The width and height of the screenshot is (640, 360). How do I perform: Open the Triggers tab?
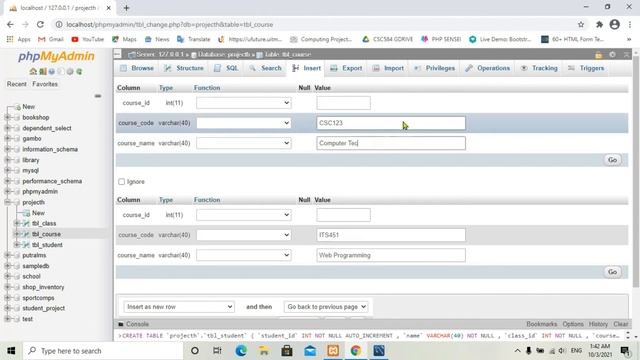(586, 68)
